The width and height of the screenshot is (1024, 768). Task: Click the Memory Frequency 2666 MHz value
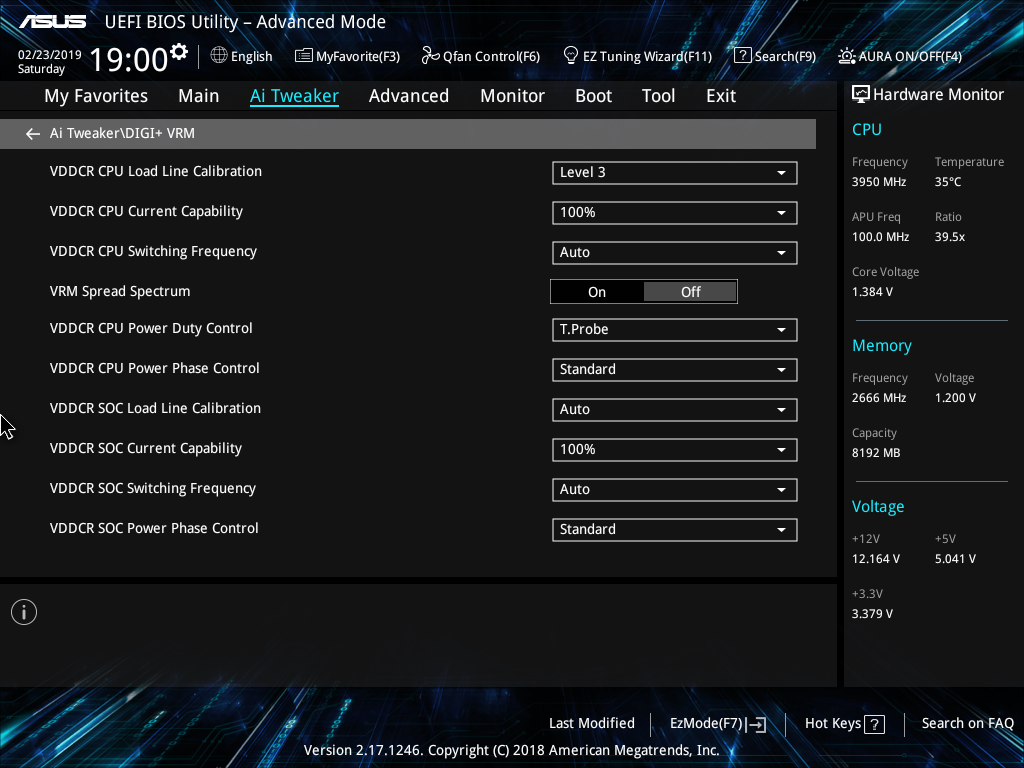tap(879, 398)
